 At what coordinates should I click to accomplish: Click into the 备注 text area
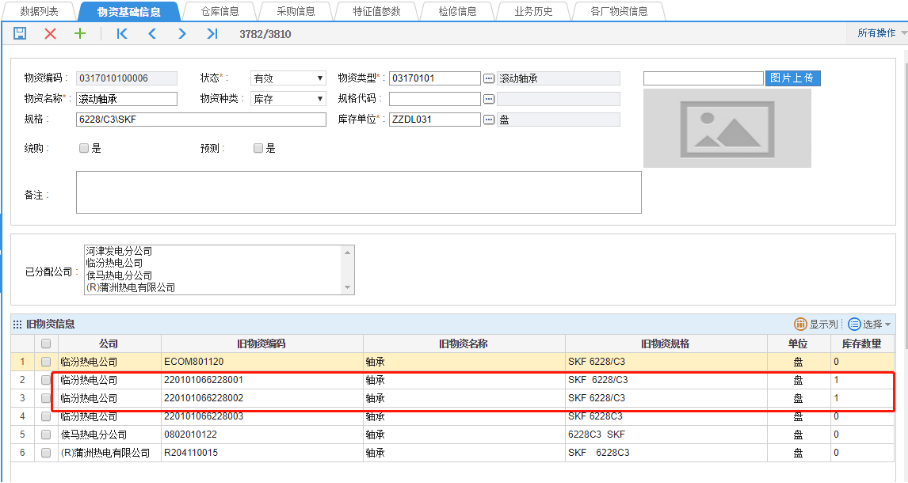tap(358, 192)
